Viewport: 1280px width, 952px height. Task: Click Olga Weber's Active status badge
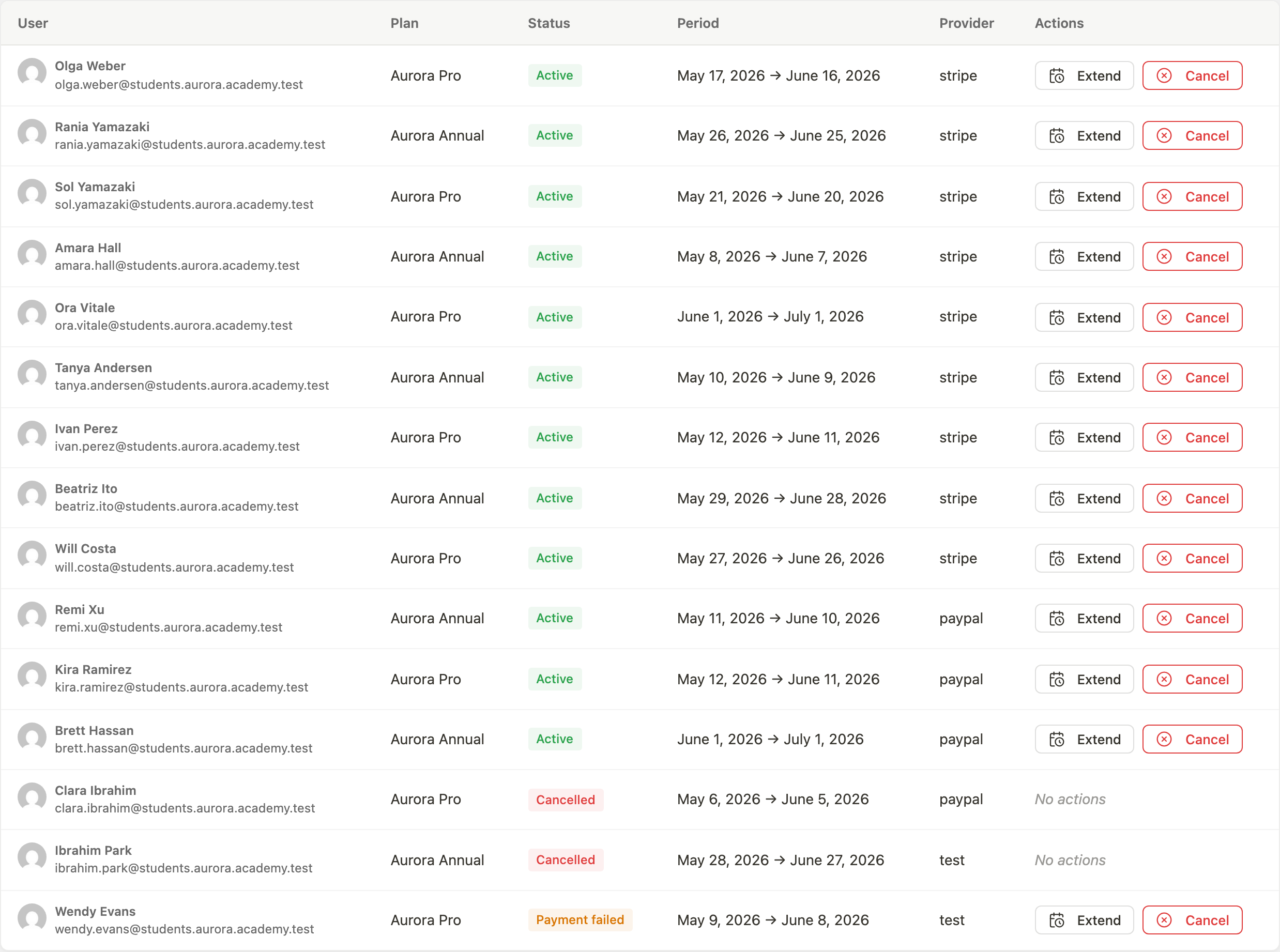(554, 75)
